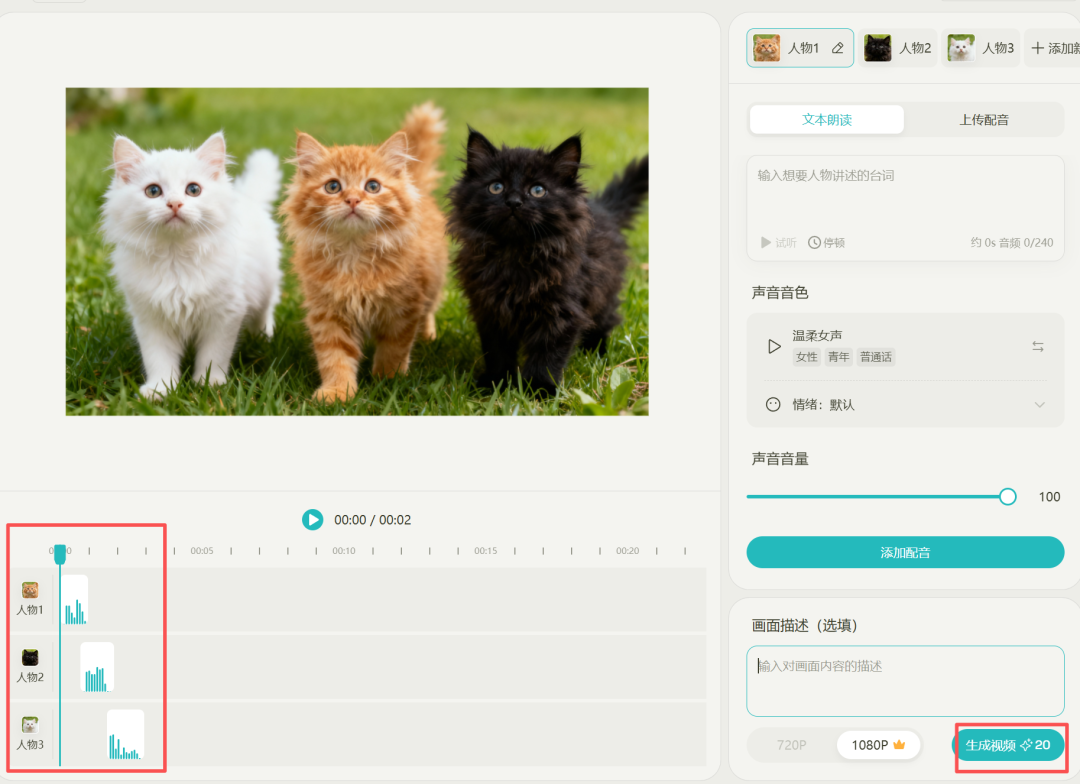Image resolution: width=1080 pixels, height=784 pixels.
Task: Click the 人物3 white cat icon in the timeline
Action: [30, 725]
